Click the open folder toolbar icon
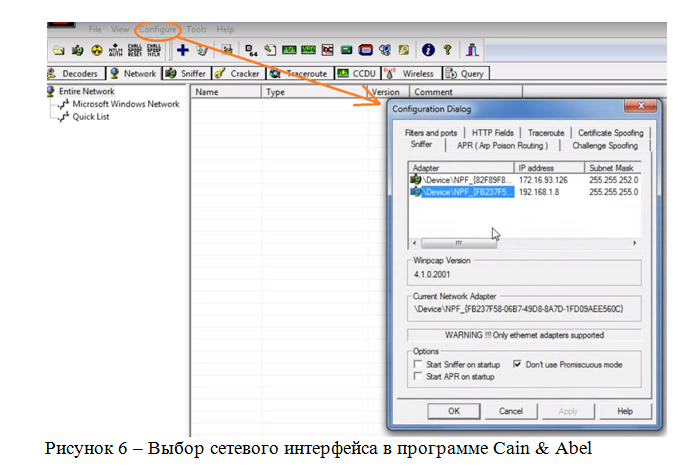 pos(59,50)
